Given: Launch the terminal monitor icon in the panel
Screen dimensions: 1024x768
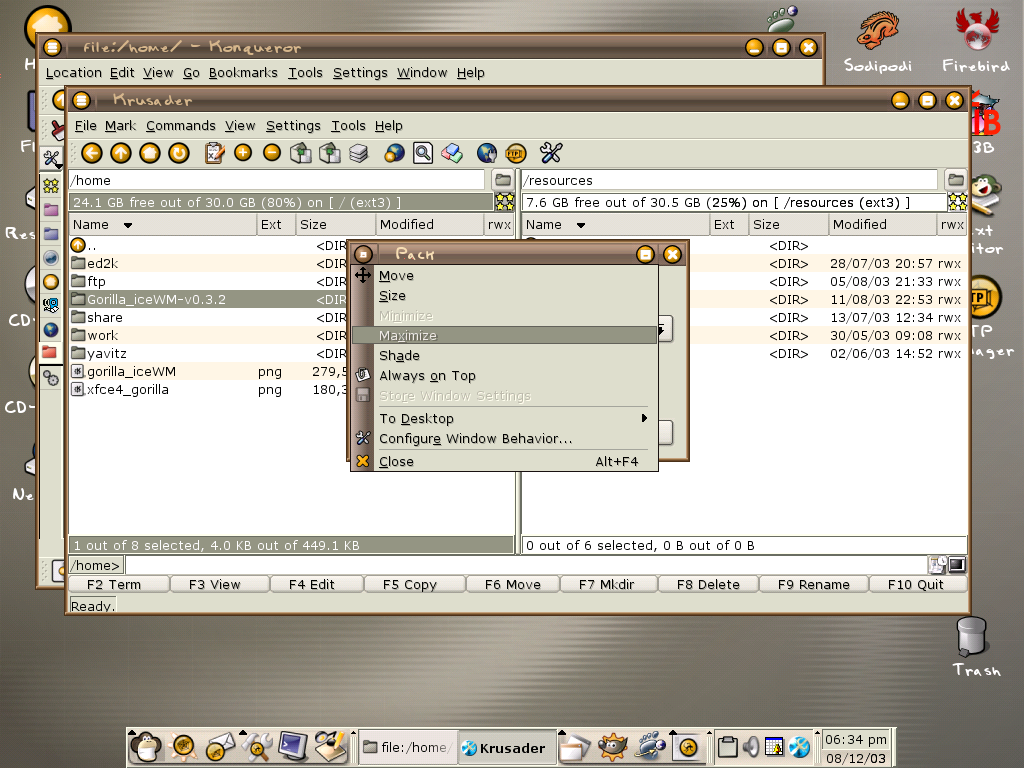Looking at the screenshot, I should tap(293, 746).
